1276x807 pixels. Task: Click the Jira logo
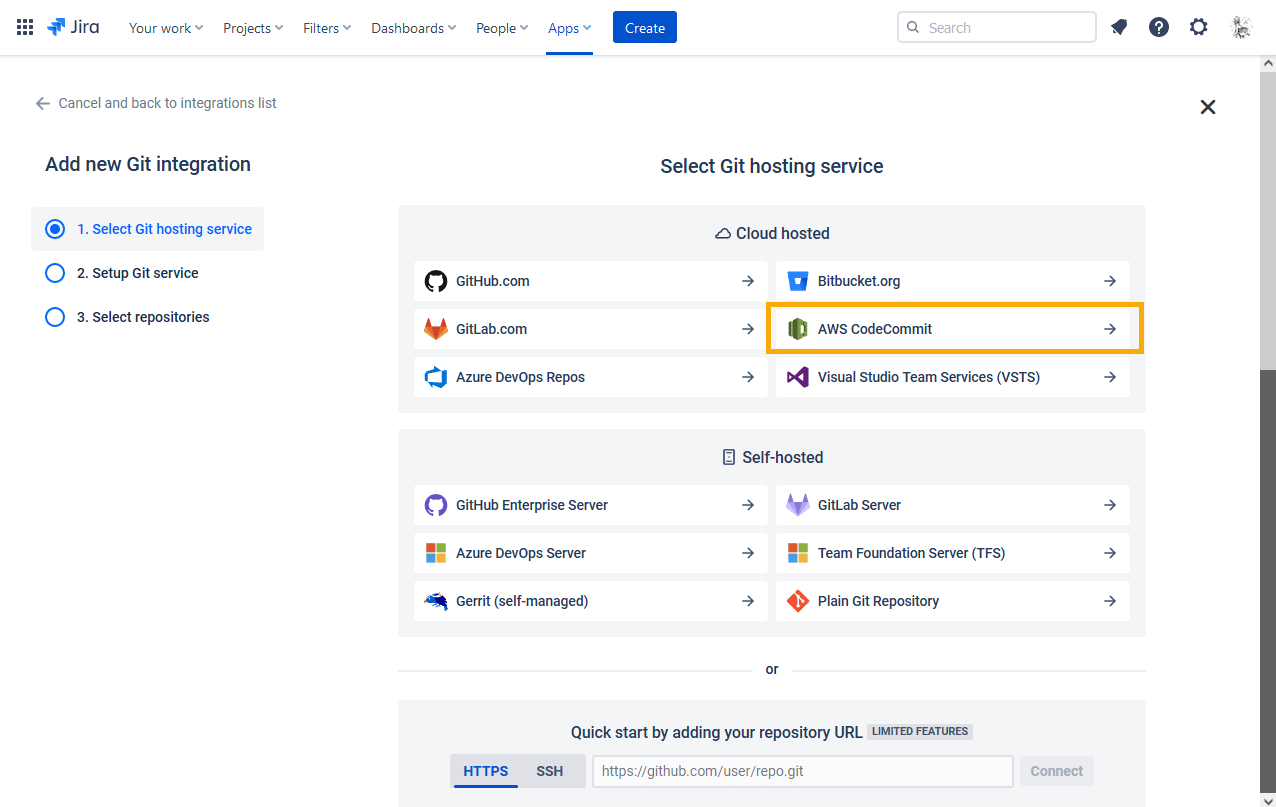coord(73,28)
